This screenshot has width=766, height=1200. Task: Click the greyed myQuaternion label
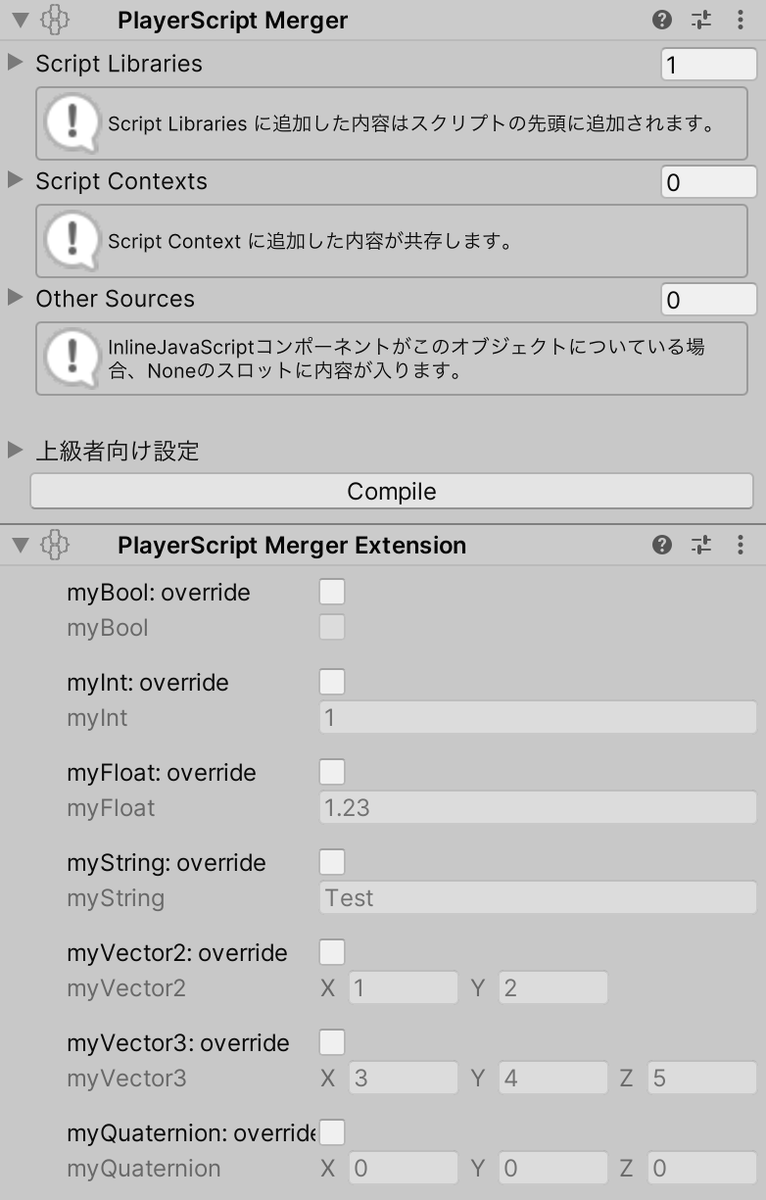[x=144, y=1168]
